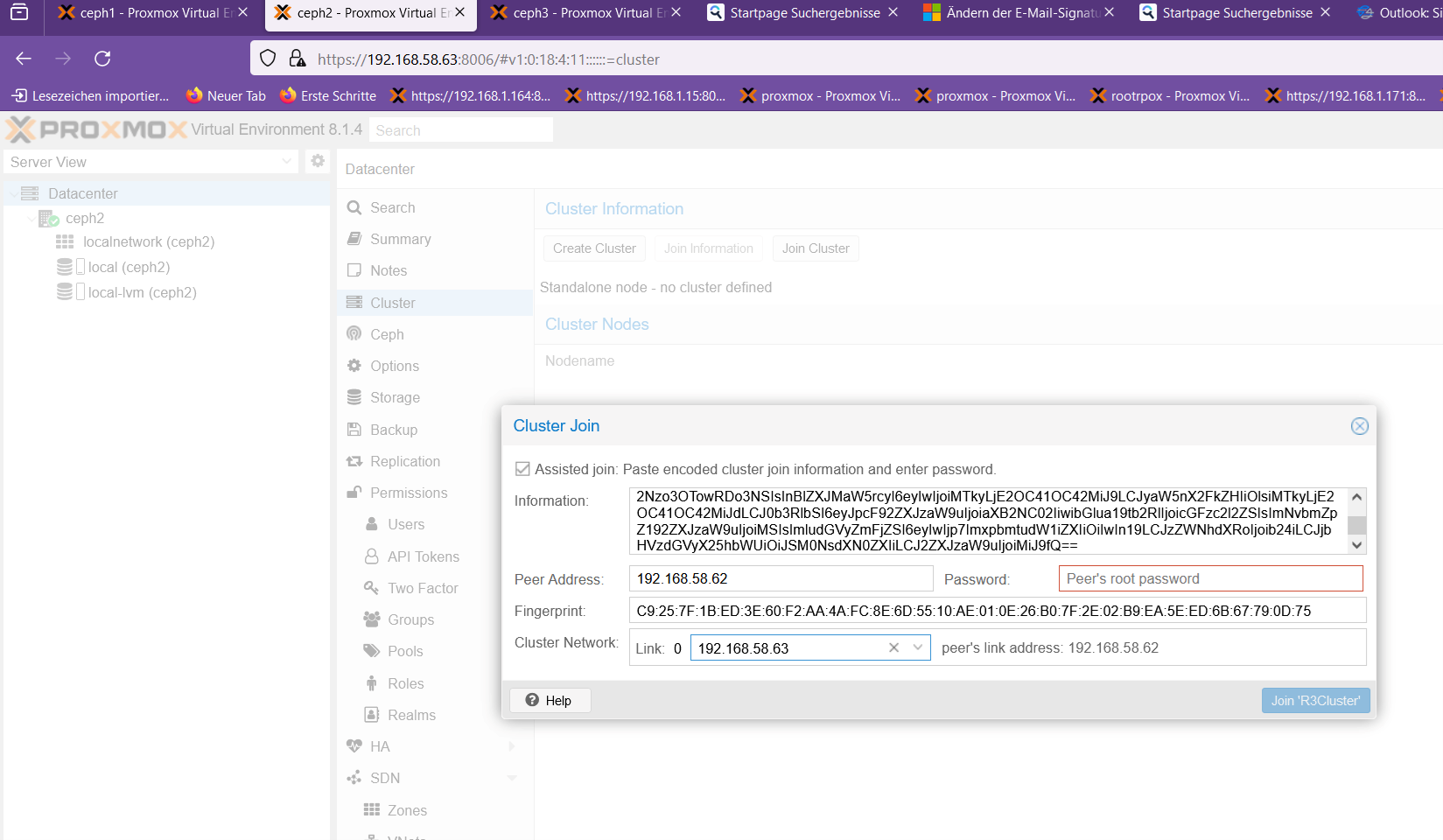Reload the page with browser refresh icon

[102, 59]
